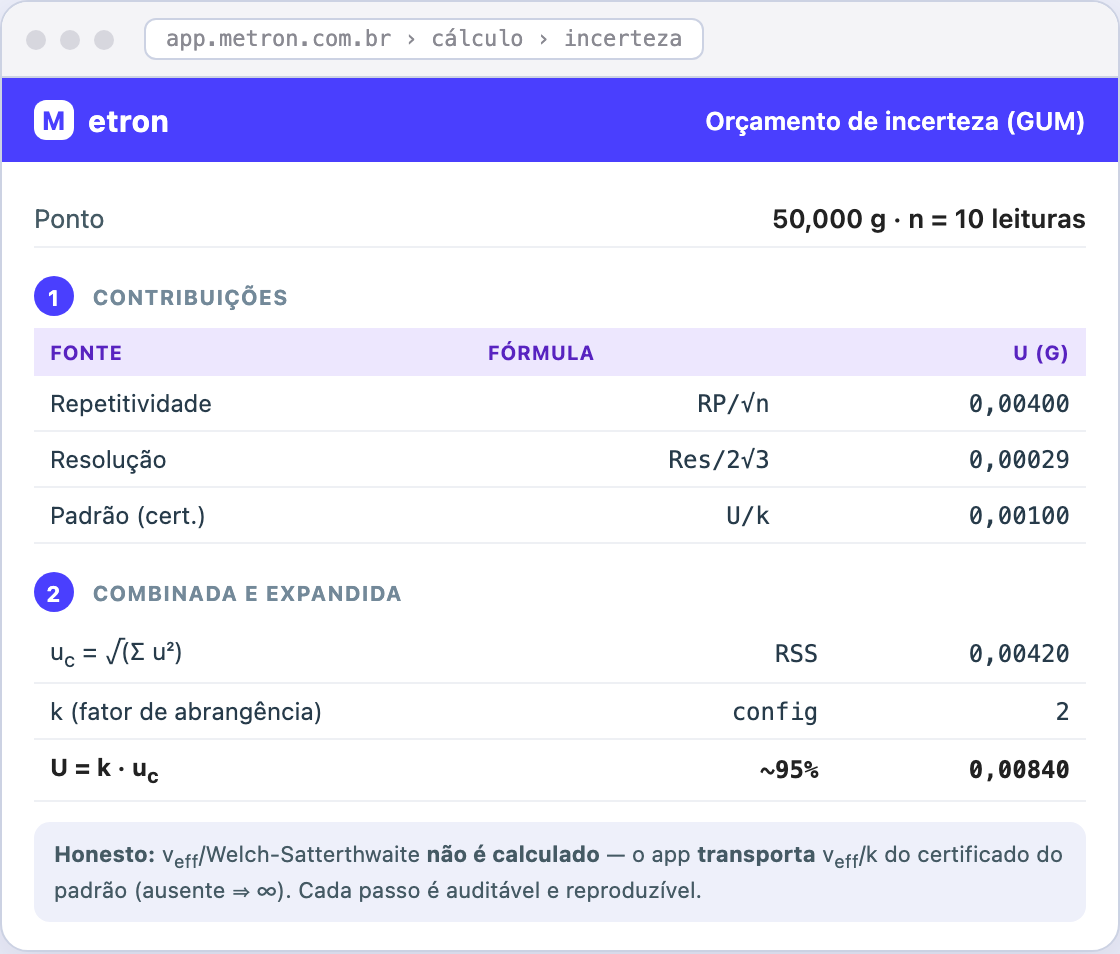1120x954 pixels.
Task: Click the 'U (G)' column header
Action: (x=1041, y=353)
